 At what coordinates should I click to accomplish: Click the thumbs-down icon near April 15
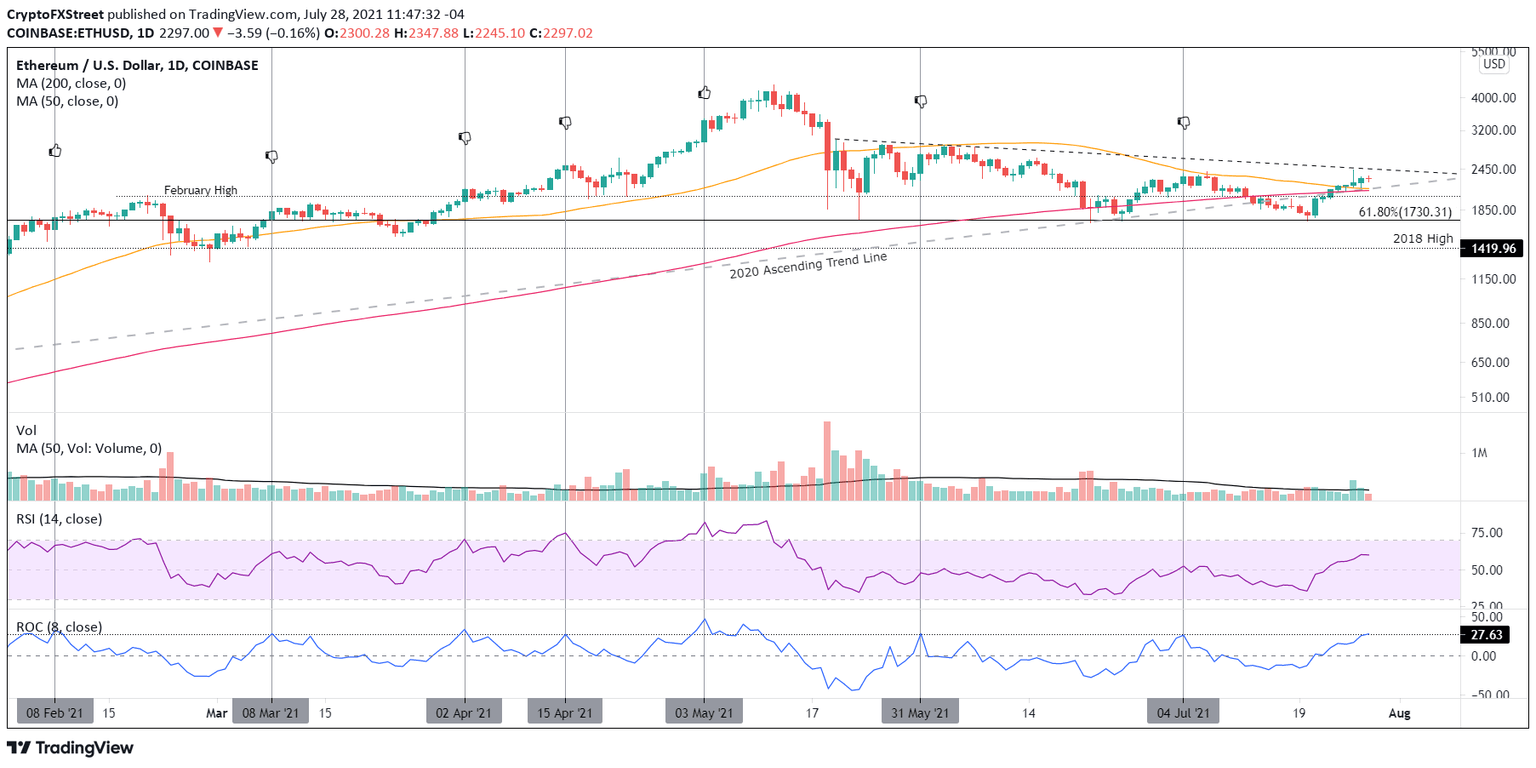565,122
